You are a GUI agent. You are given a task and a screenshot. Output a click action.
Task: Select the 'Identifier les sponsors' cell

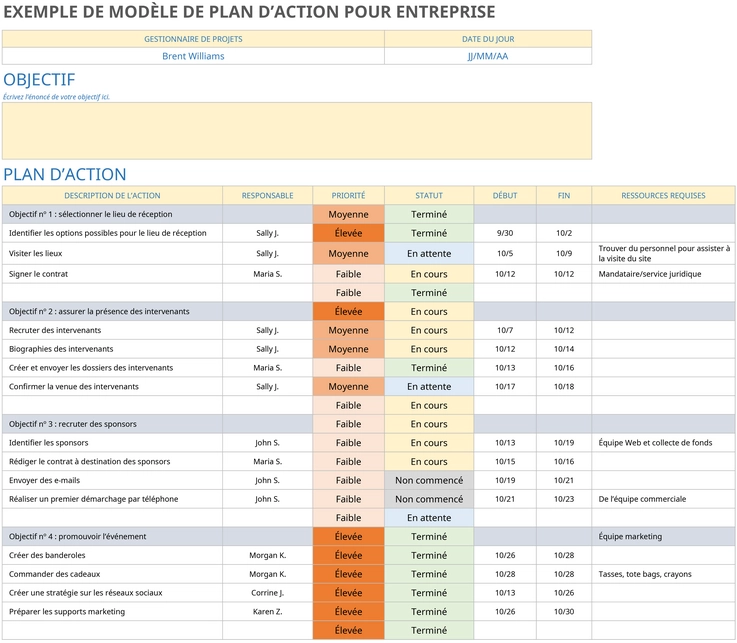tap(112, 443)
